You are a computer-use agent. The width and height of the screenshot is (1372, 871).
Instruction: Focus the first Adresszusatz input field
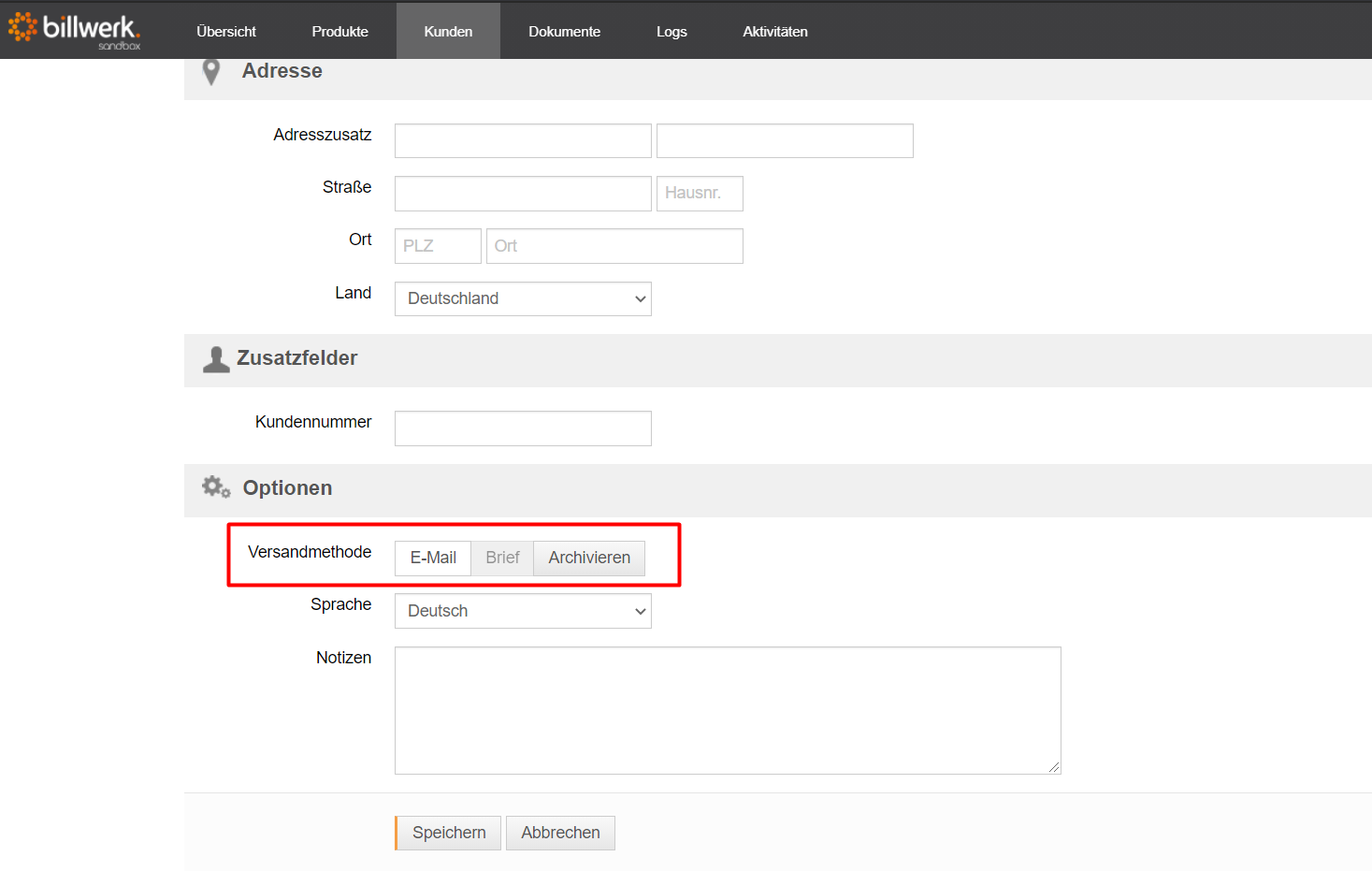pyautogui.click(x=523, y=140)
